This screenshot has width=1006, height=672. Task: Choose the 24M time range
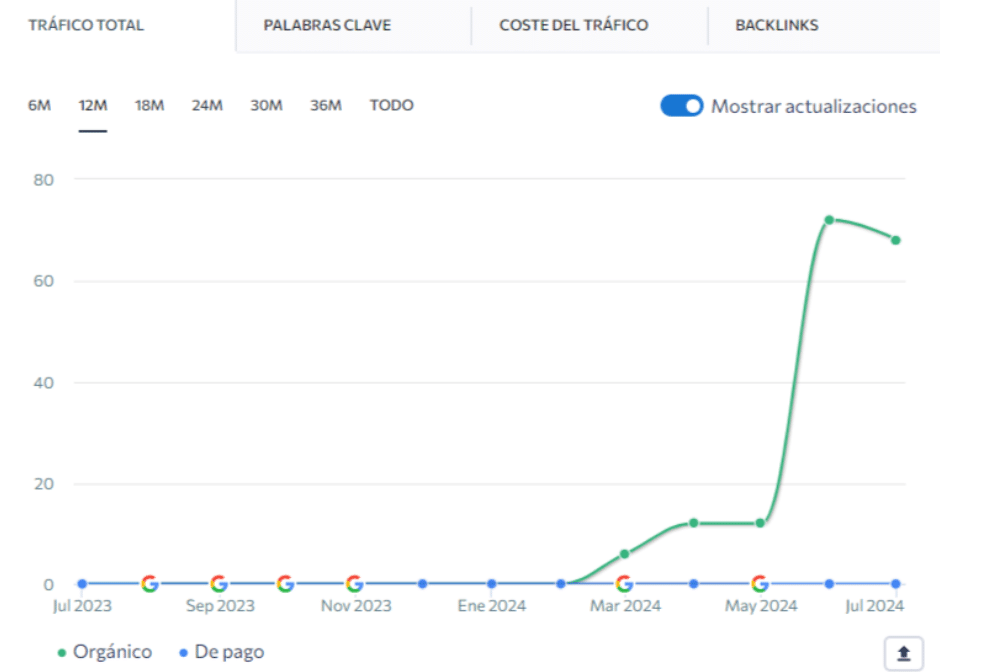(207, 106)
